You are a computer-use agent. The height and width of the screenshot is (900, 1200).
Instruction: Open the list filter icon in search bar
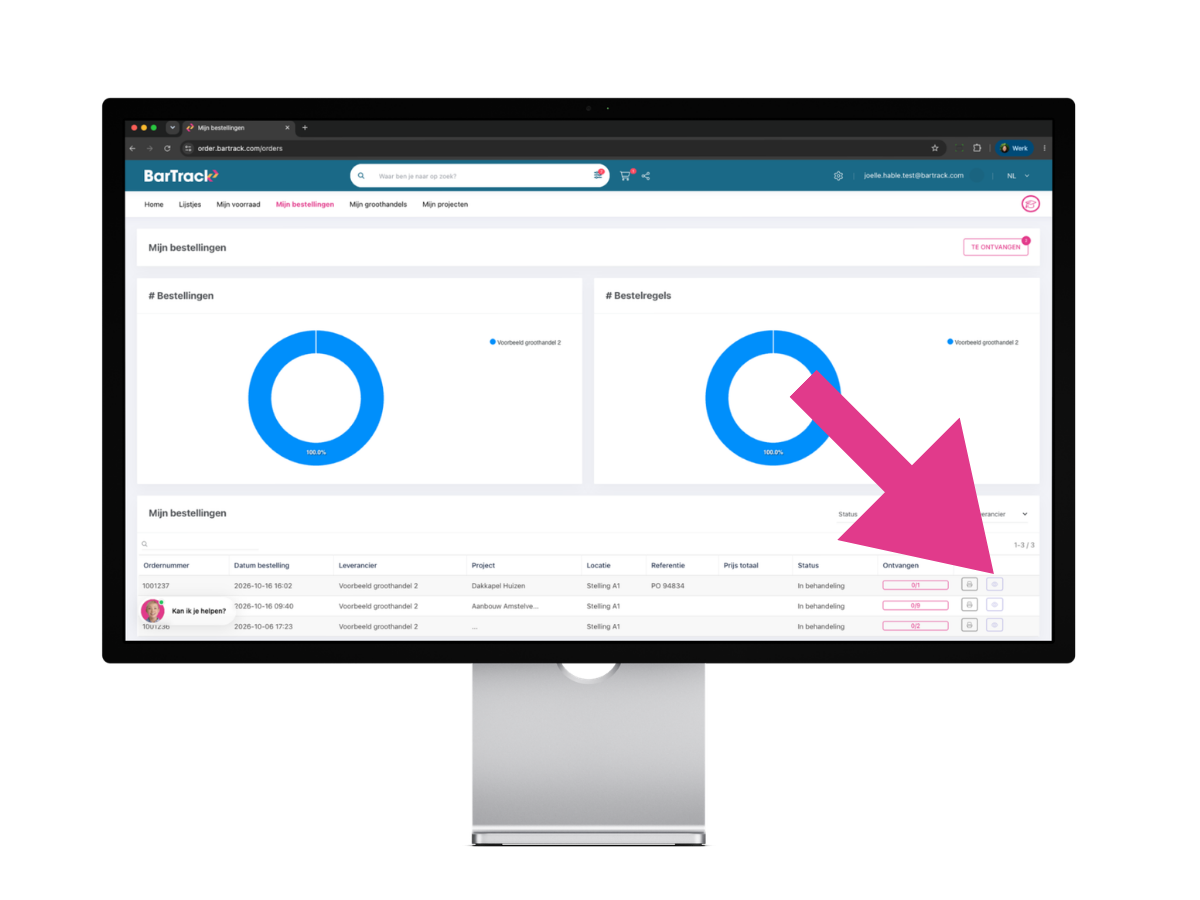(599, 175)
